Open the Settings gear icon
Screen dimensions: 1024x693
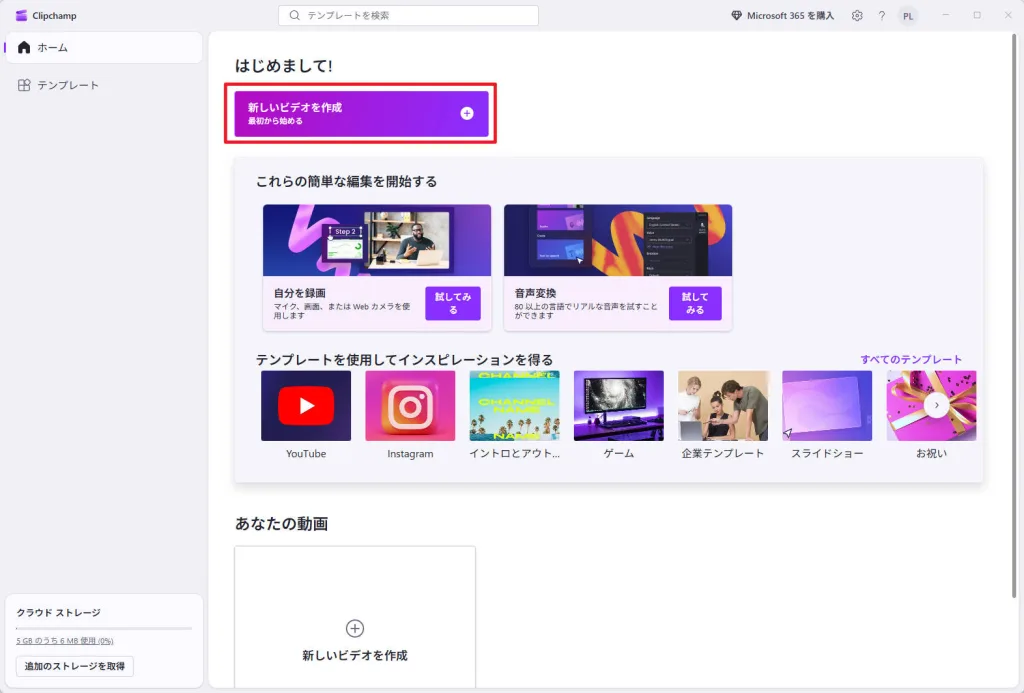[857, 15]
